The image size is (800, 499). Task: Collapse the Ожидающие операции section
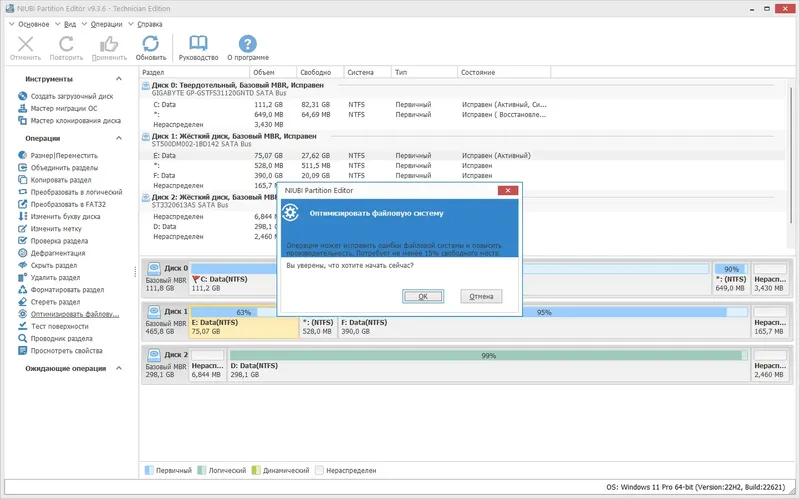pos(119,368)
